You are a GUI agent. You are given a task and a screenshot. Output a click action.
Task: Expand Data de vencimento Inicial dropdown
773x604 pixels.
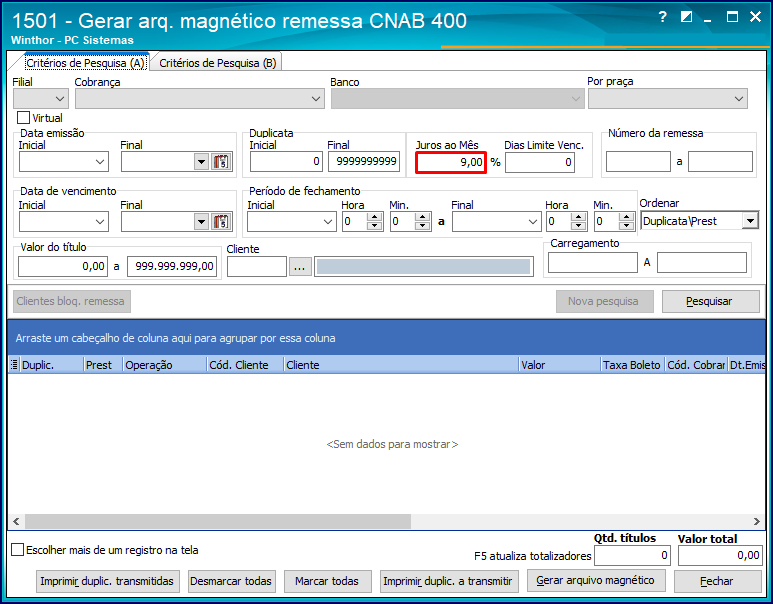pos(100,222)
